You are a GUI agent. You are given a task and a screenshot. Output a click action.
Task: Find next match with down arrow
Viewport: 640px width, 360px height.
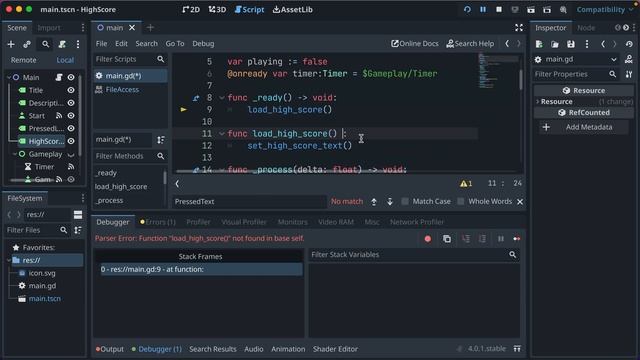pos(390,202)
